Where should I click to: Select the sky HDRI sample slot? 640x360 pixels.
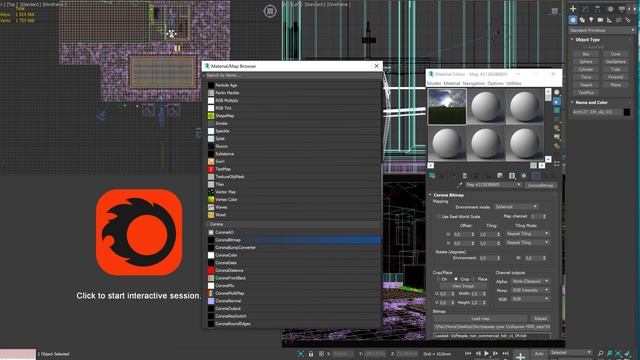[447, 106]
